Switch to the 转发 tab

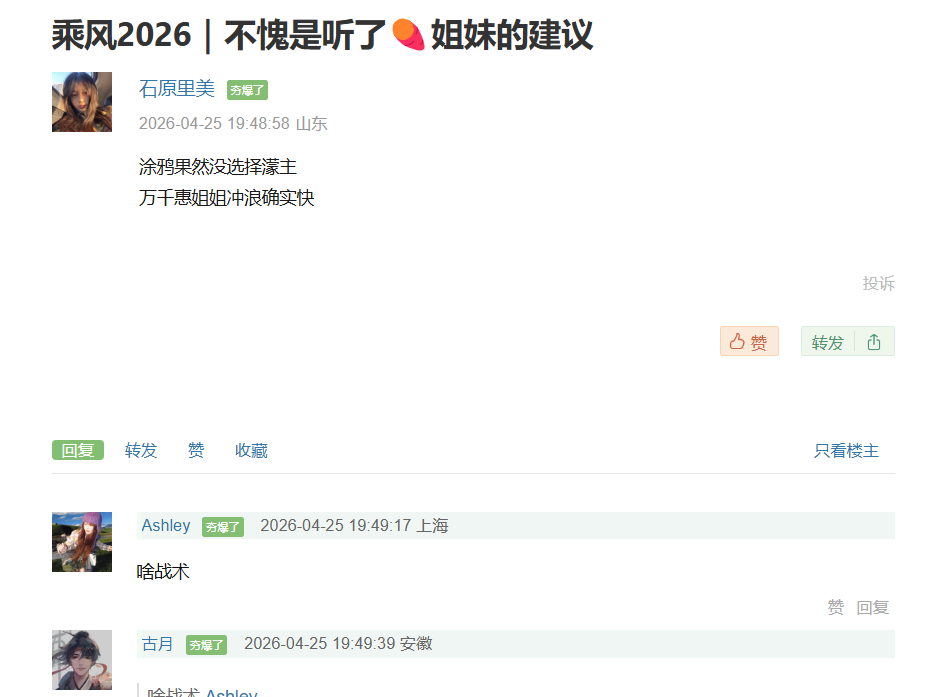click(x=141, y=450)
